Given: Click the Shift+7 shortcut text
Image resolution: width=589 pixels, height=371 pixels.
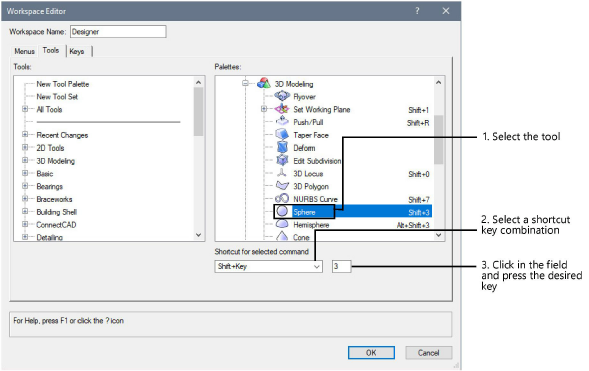Looking at the screenshot, I should (x=419, y=199).
